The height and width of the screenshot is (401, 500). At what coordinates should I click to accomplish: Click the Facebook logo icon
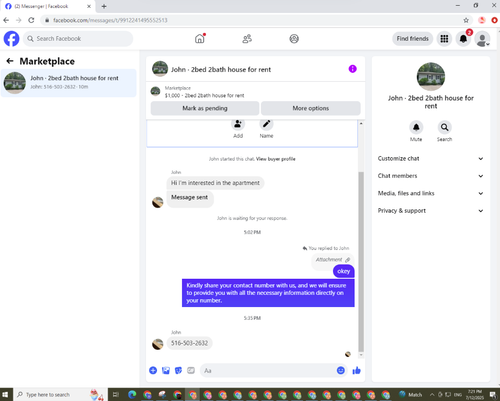coord(11,39)
